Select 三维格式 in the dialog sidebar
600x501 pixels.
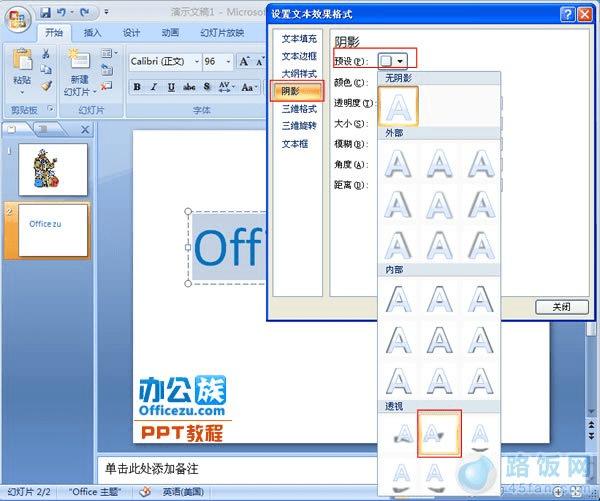point(299,109)
